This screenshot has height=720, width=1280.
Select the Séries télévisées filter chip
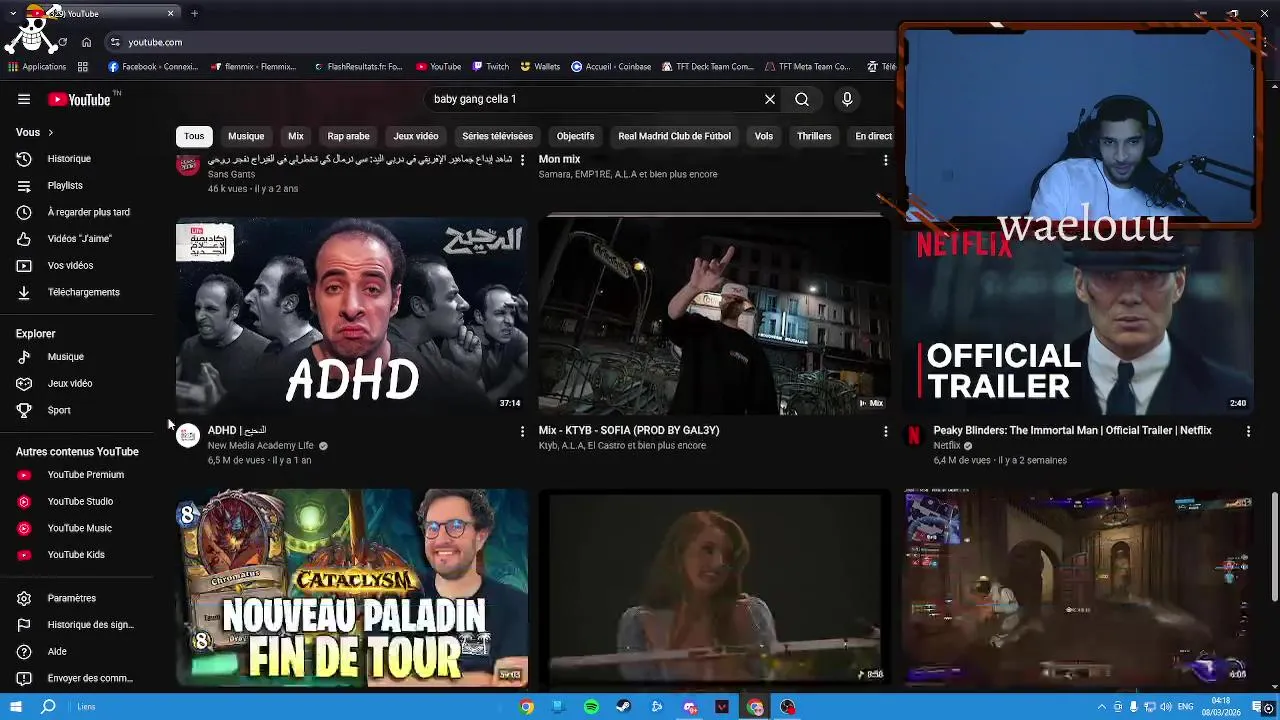(x=497, y=136)
